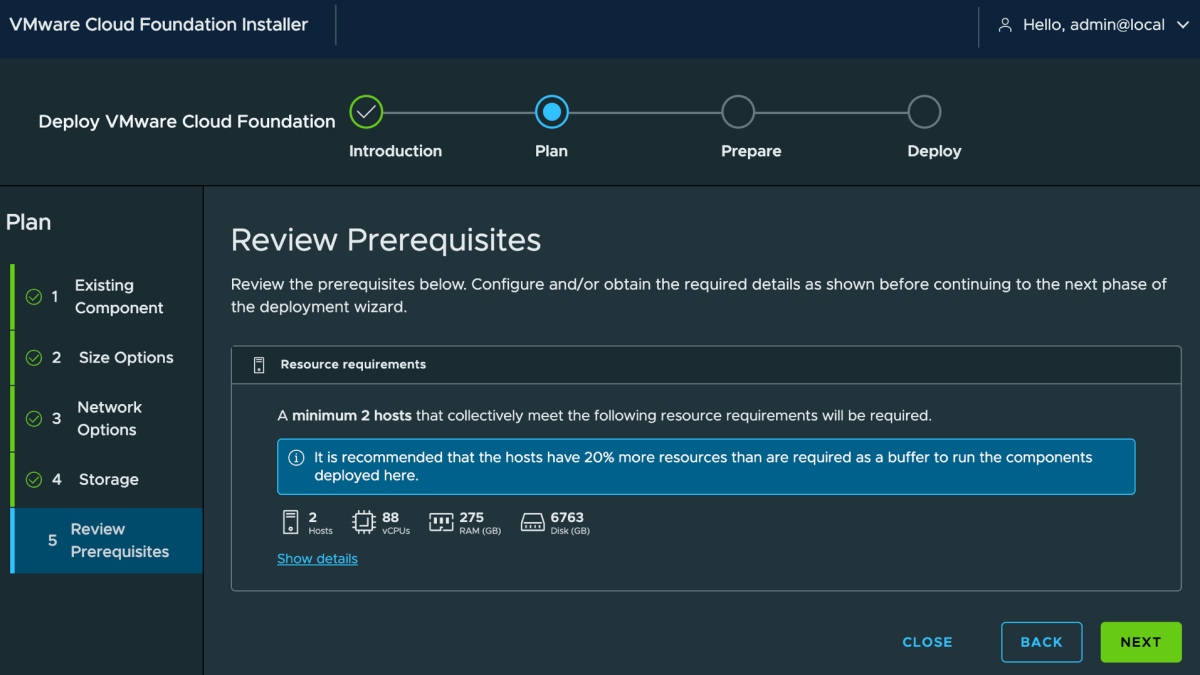
Task: Click the BACK button
Action: [1041, 642]
